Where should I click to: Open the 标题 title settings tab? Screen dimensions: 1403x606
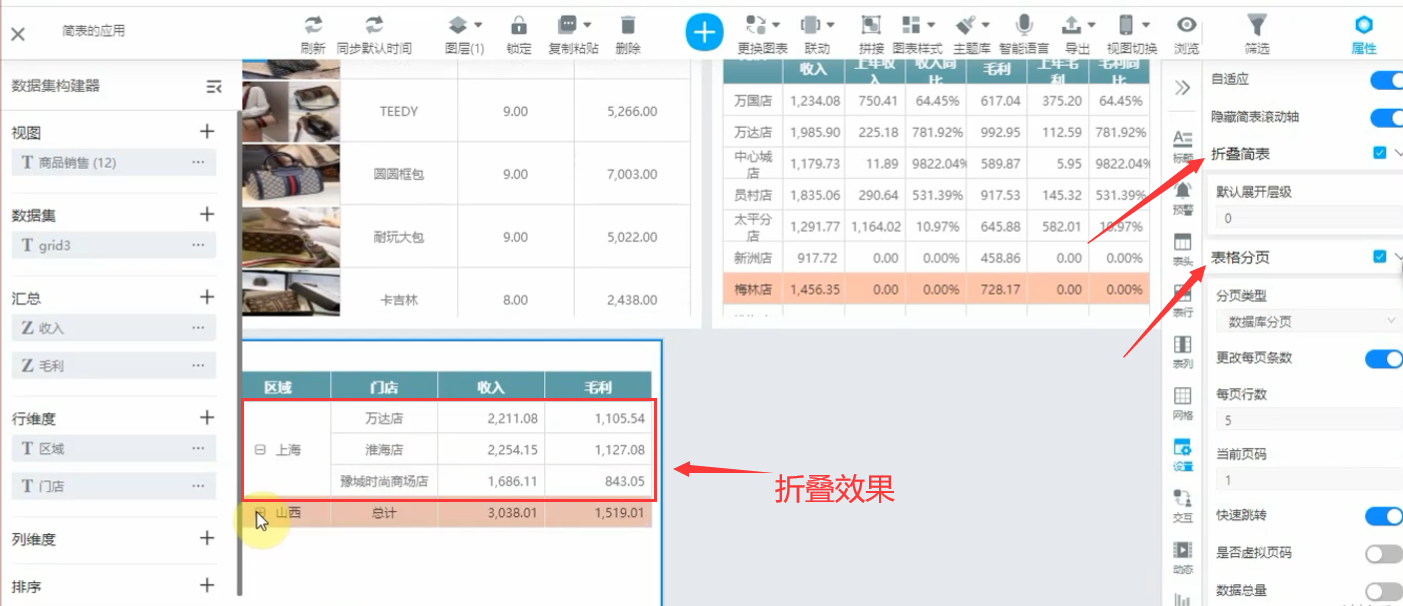1182,145
